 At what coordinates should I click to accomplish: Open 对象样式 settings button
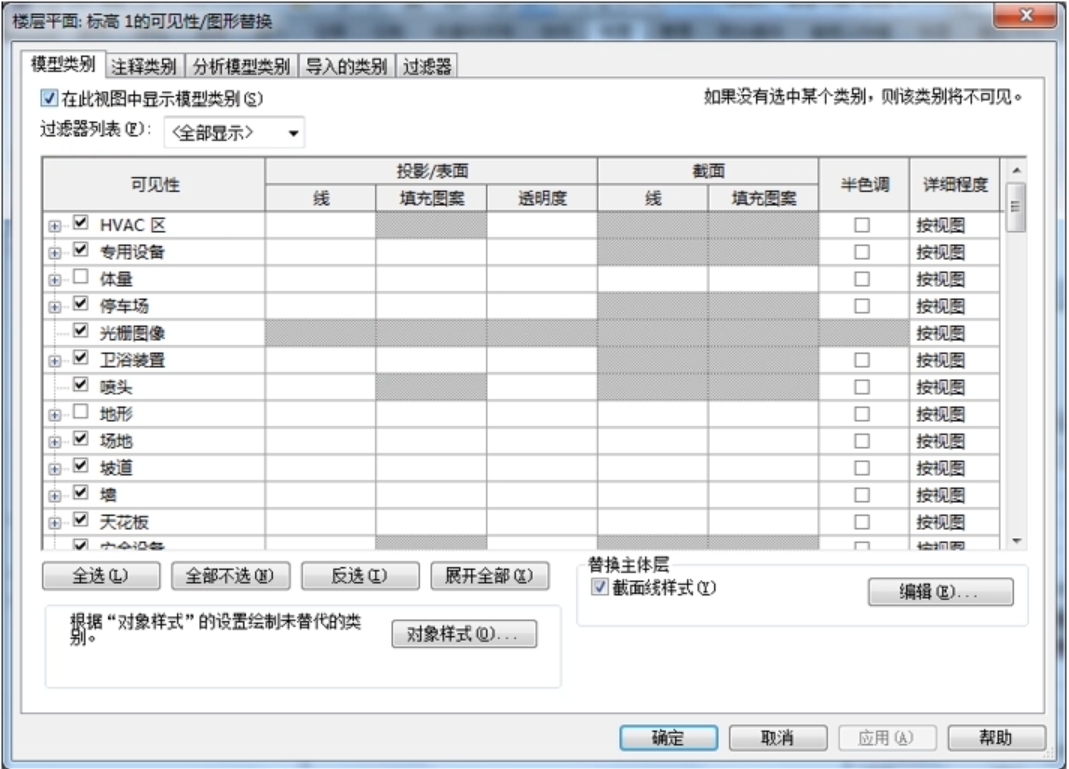(x=464, y=635)
